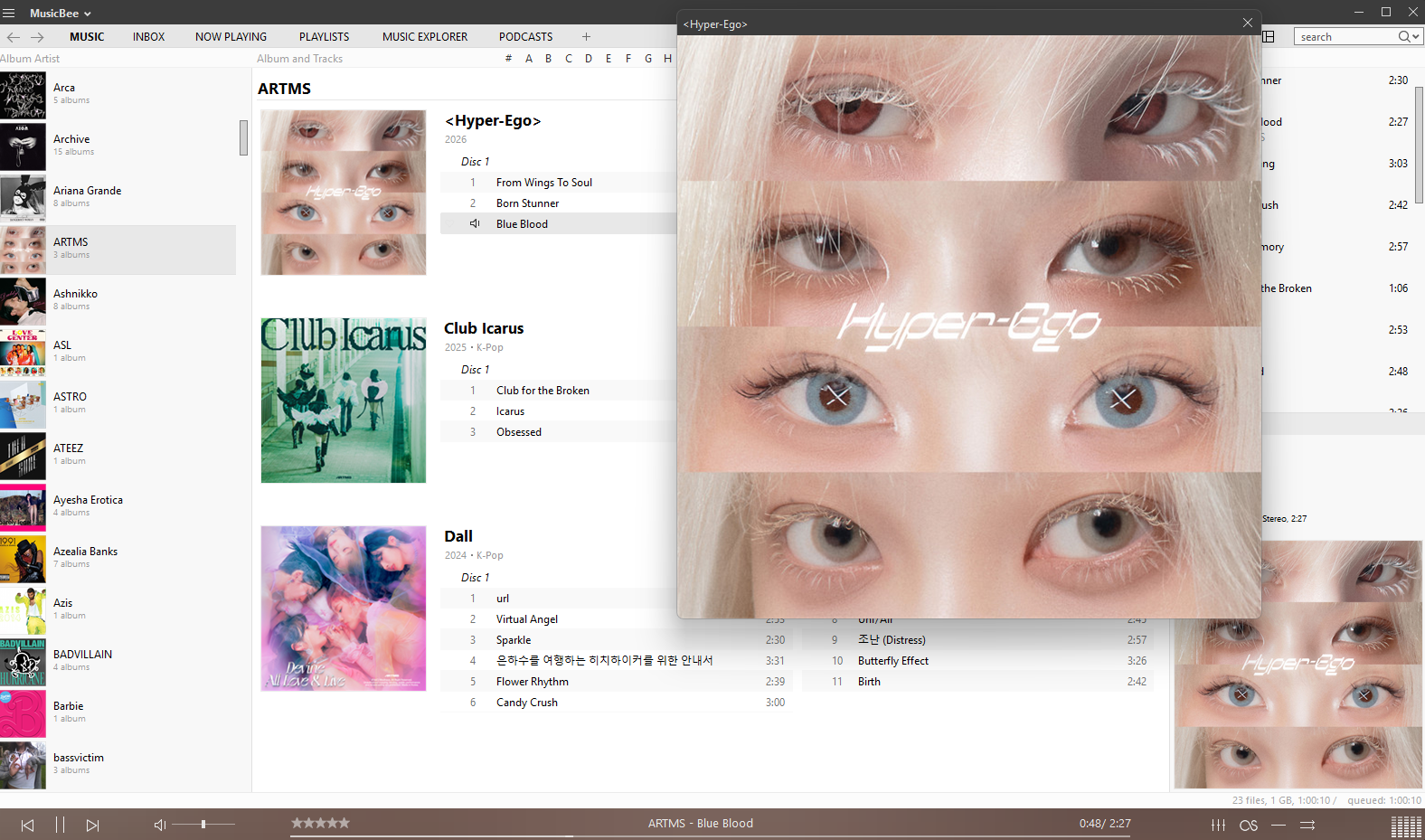This screenshot has height=840, width=1425.
Task: Close the <Hyper-Ego> artwork popup
Action: 1248,24
